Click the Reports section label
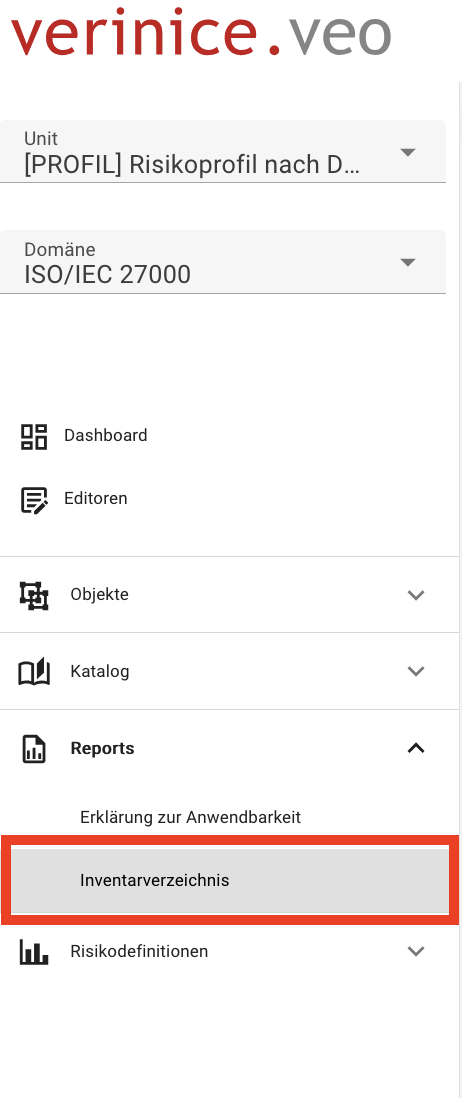The width and height of the screenshot is (462, 1098). pyautogui.click(x=102, y=749)
